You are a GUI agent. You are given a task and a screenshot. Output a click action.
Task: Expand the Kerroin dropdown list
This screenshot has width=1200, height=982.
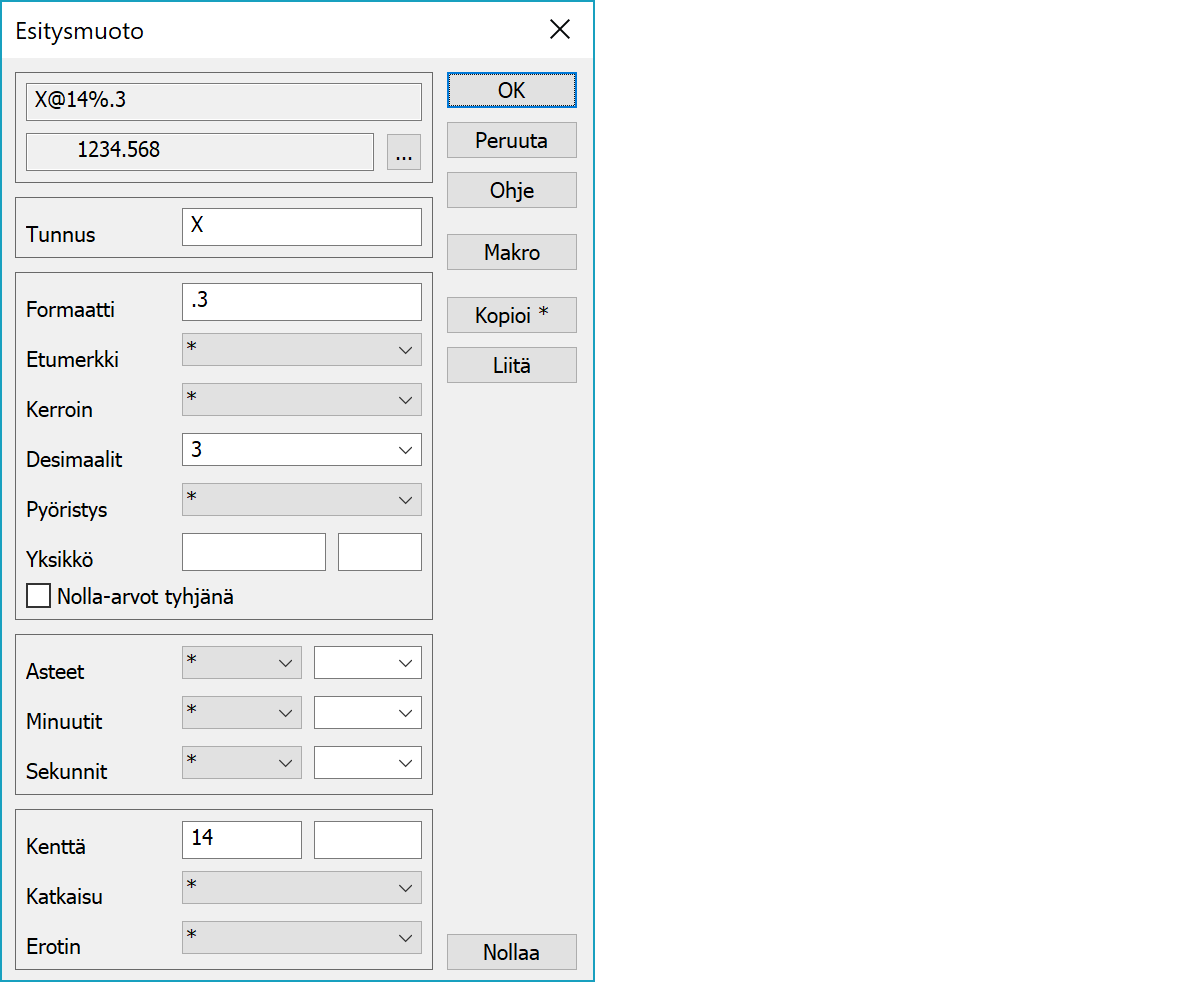[301, 400]
